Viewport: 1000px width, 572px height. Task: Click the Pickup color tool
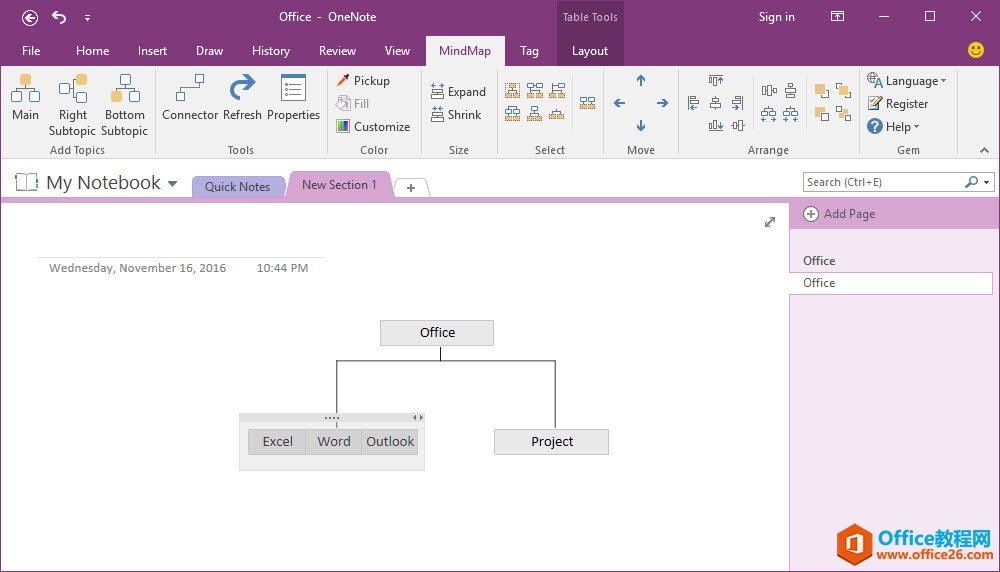pyautogui.click(x=363, y=81)
